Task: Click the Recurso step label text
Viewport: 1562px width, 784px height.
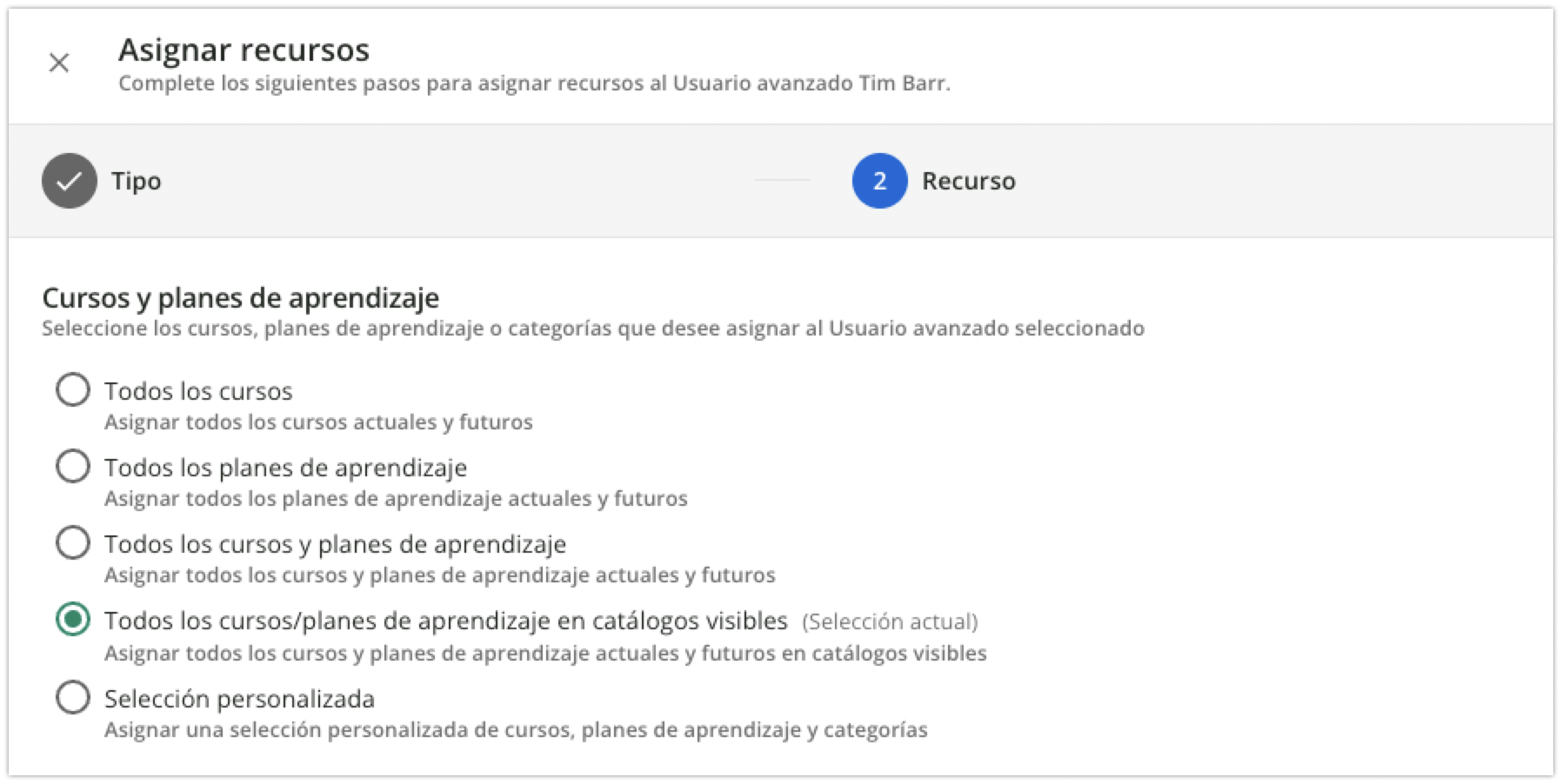Action: point(969,182)
